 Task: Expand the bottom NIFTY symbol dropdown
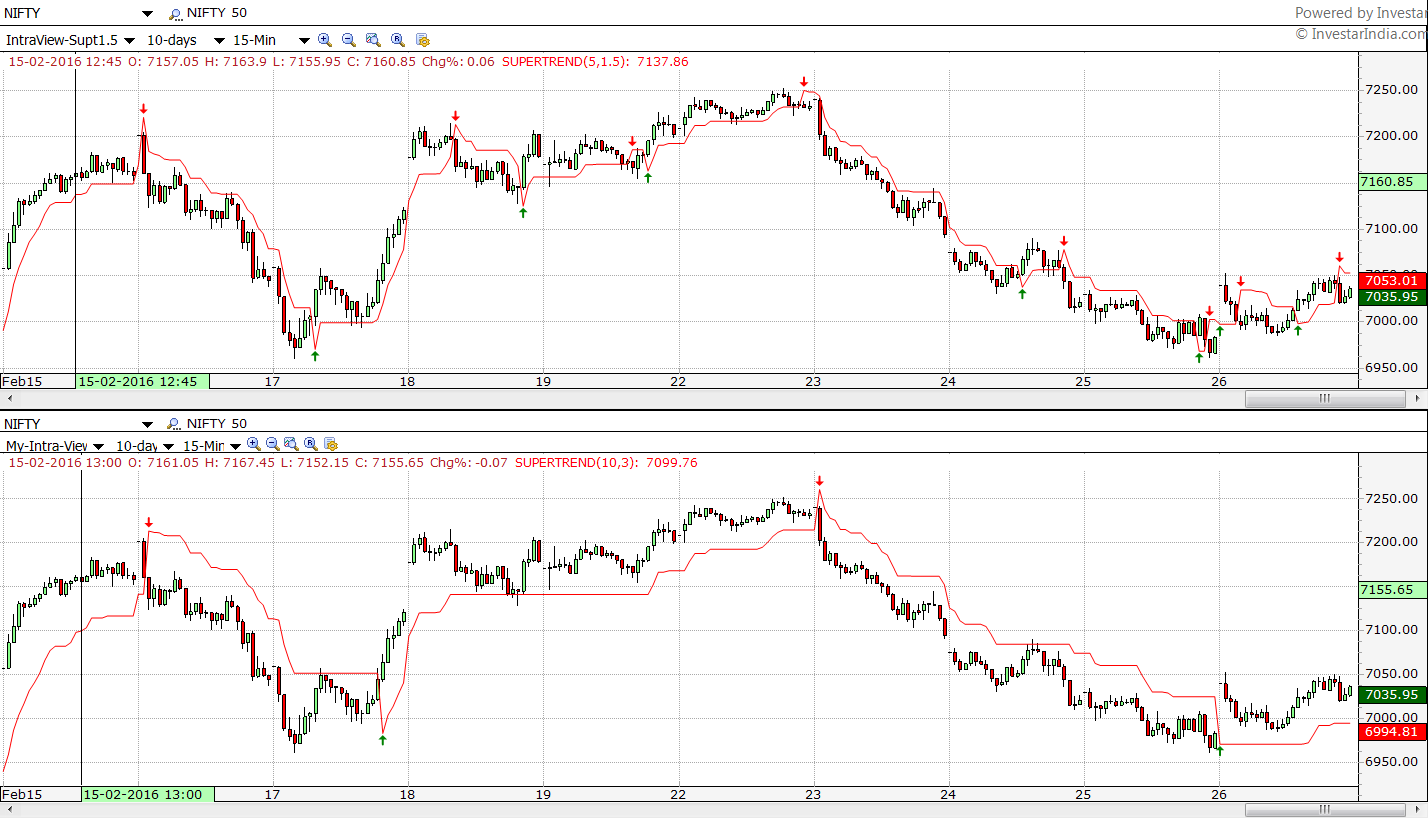[x=148, y=424]
